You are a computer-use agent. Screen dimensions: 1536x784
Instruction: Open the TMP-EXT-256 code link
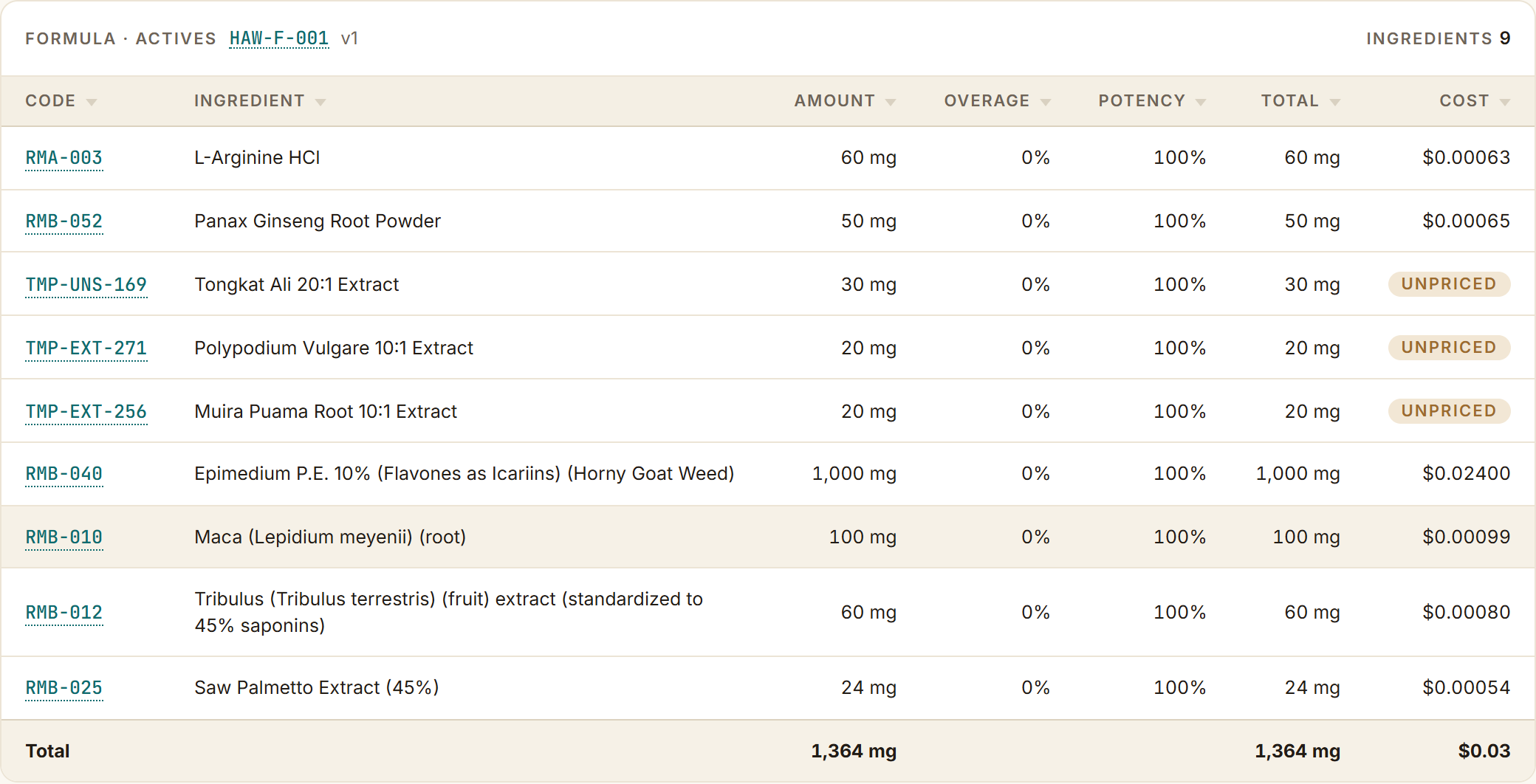coord(86,412)
